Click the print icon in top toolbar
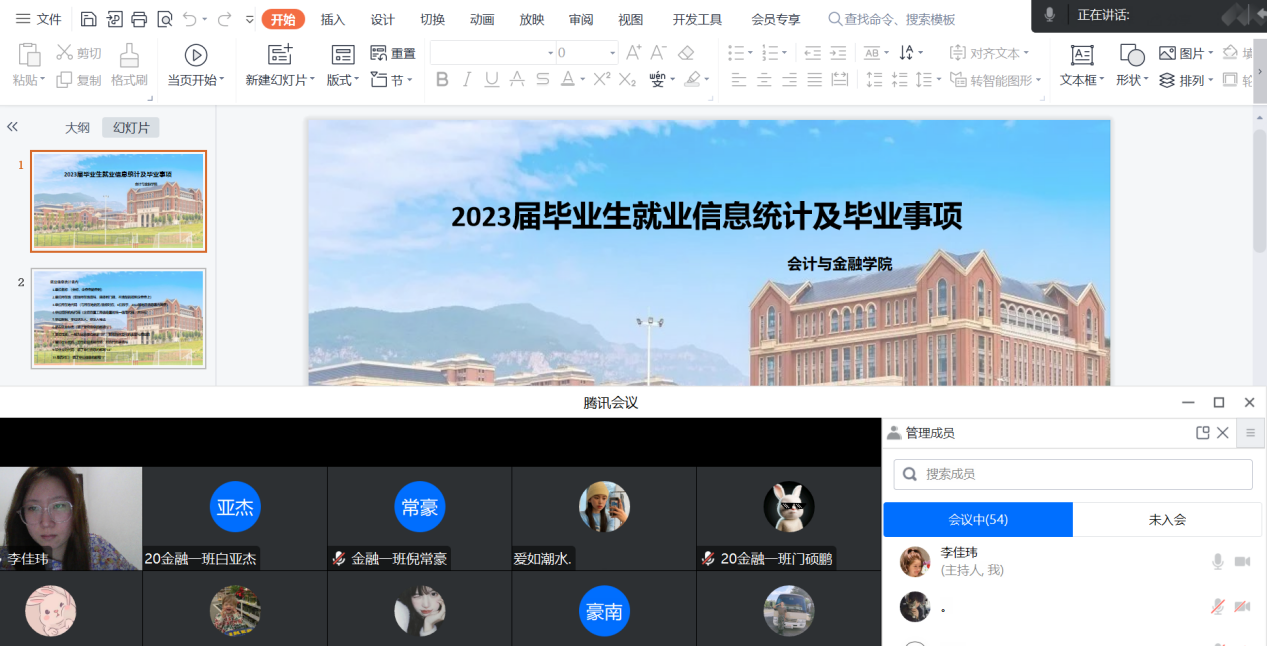 point(139,19)
